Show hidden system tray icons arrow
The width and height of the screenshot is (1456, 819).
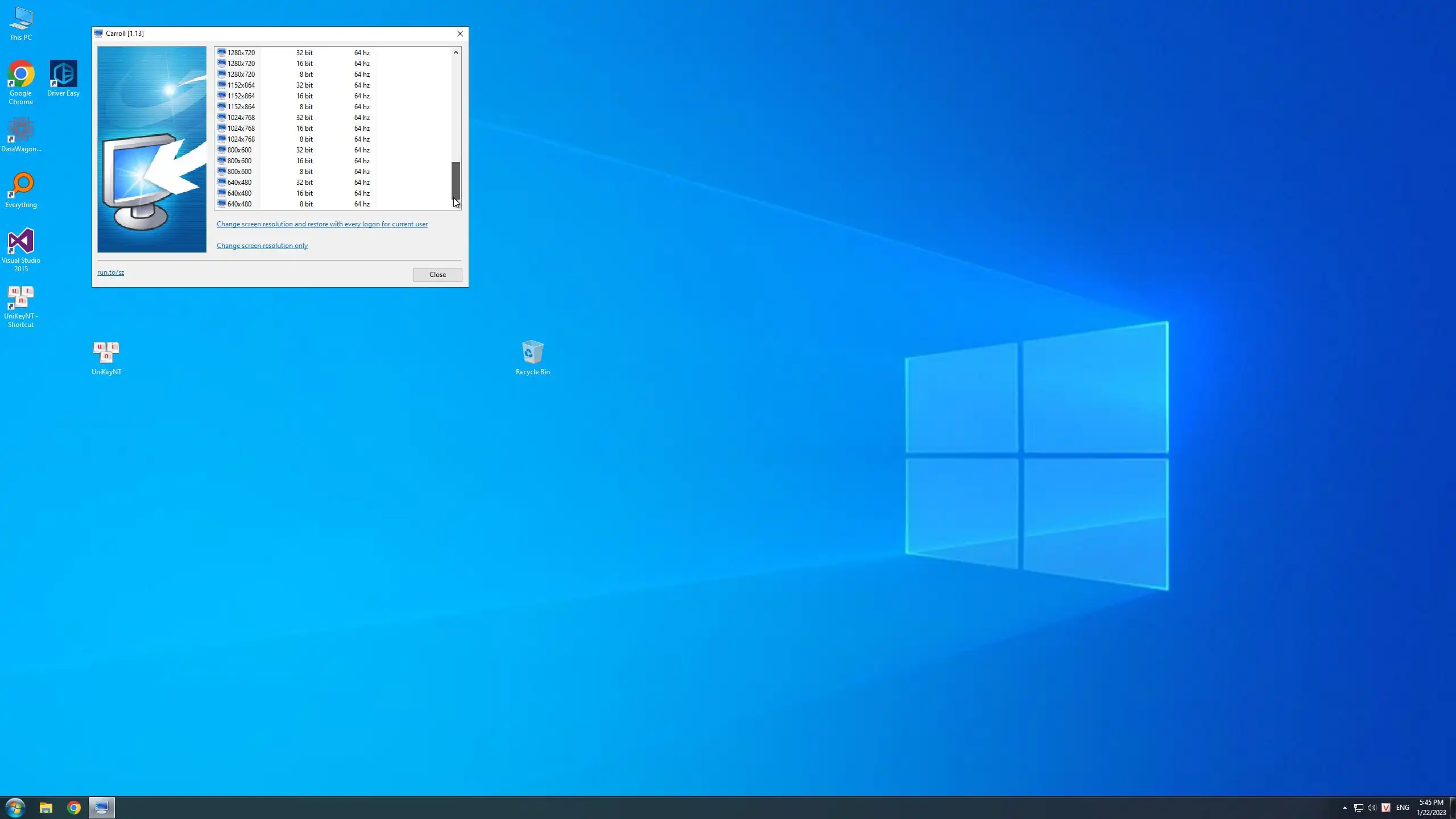pos(1345,808)
